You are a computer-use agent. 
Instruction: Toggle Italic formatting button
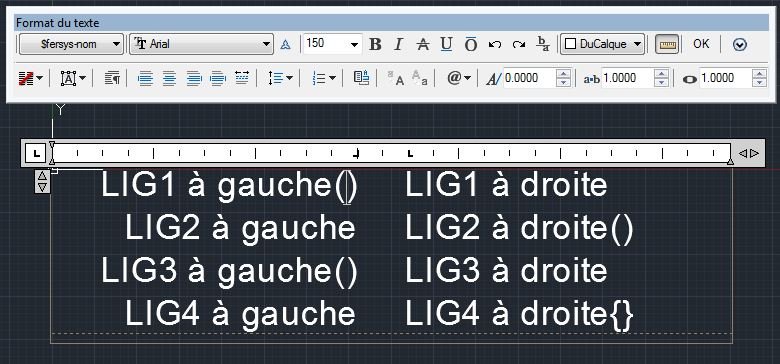point(398,44)
